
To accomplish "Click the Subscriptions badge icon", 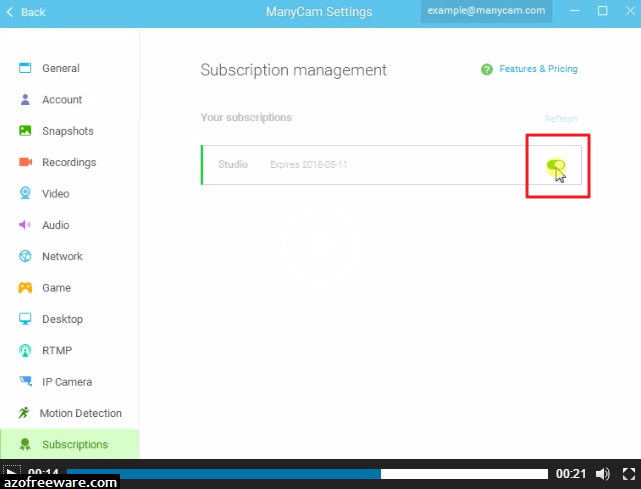I will click(25, 444).
